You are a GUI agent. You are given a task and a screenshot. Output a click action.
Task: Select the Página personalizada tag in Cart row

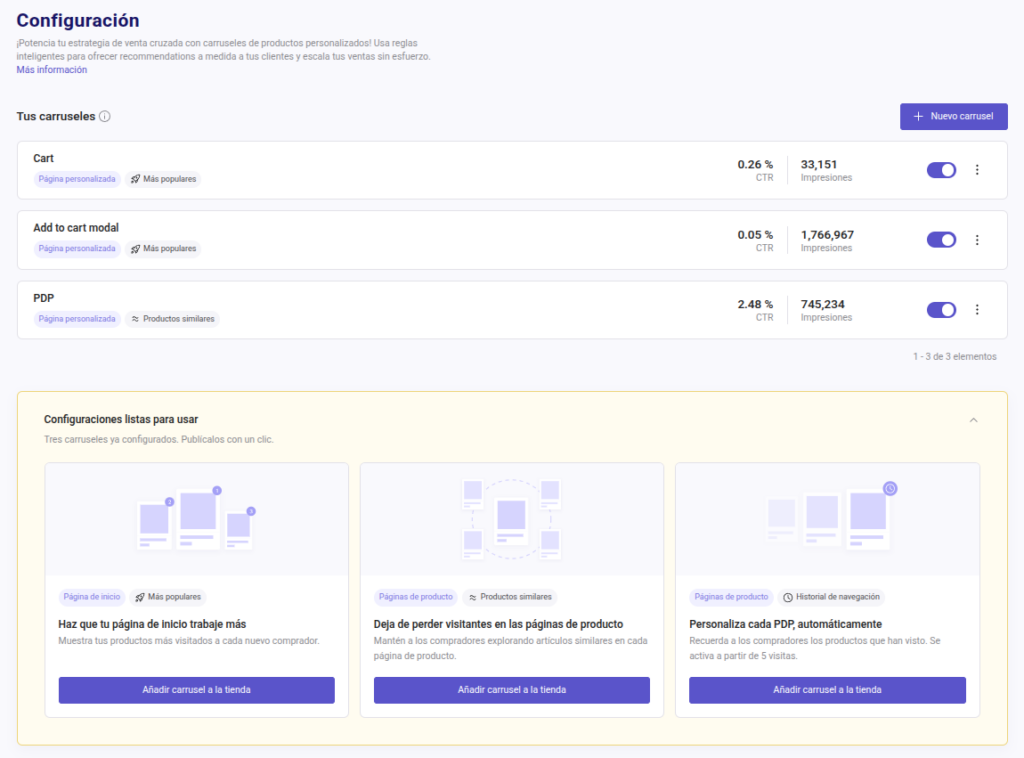point(77,179)
